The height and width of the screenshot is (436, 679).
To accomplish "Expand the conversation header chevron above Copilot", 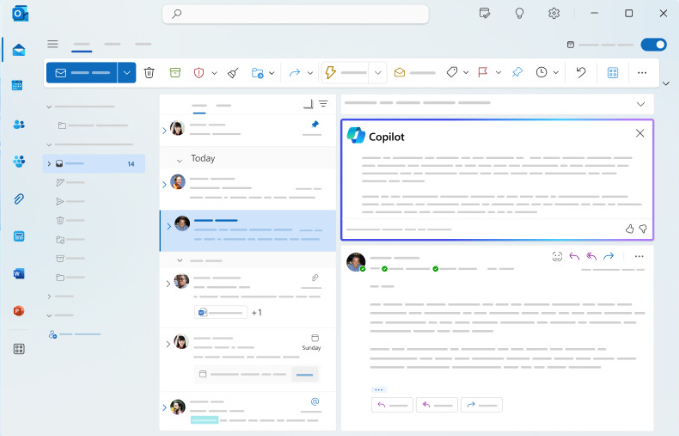I will click(641, 104).
